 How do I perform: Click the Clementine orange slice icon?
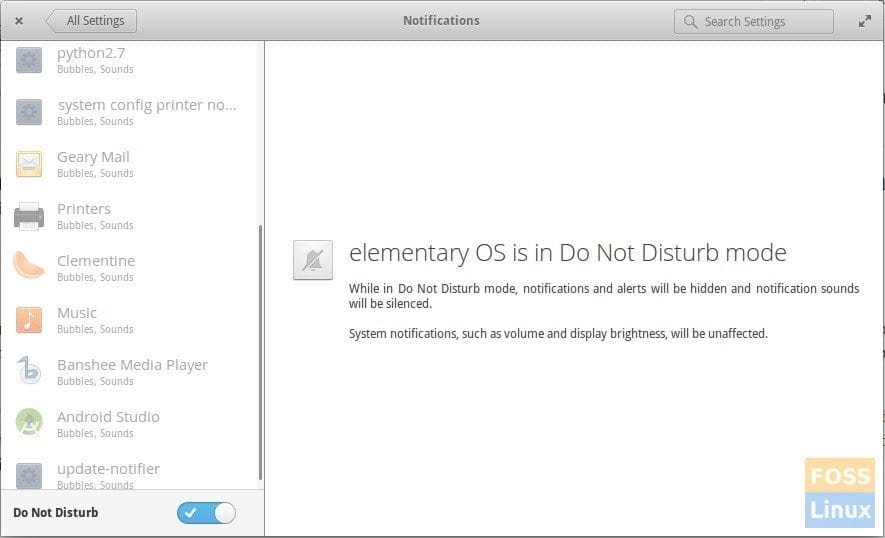tap(28, 265)
